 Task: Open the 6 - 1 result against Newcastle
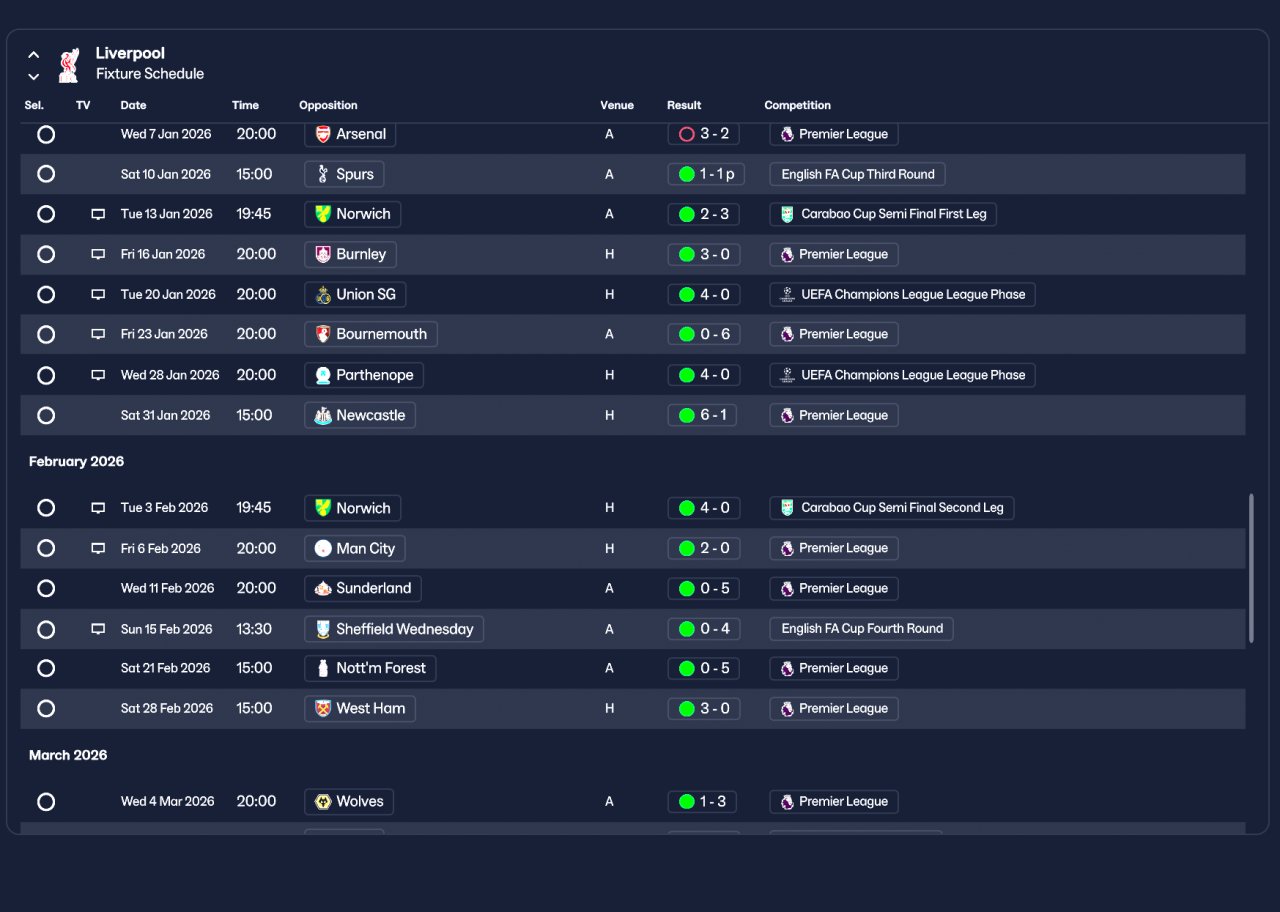[x=702, y=415]
